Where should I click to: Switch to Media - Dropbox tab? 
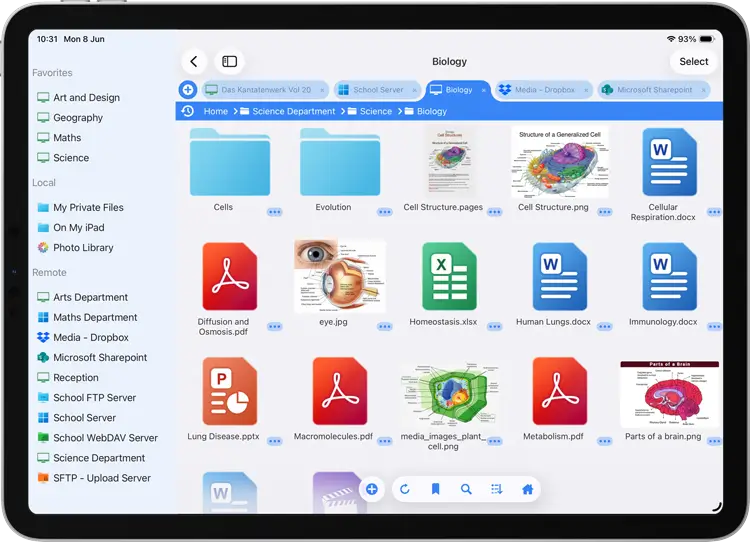(x=544, y=89)
